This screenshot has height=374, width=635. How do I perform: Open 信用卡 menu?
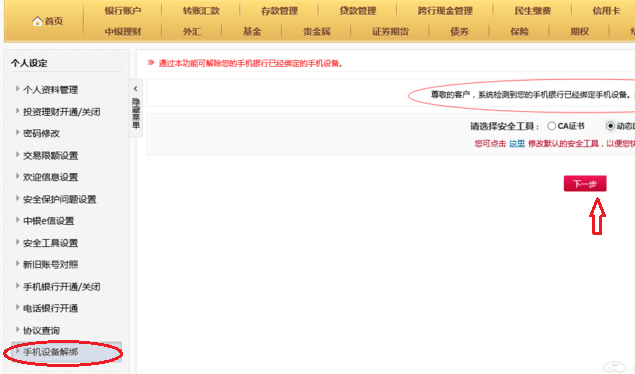[606, 11]
